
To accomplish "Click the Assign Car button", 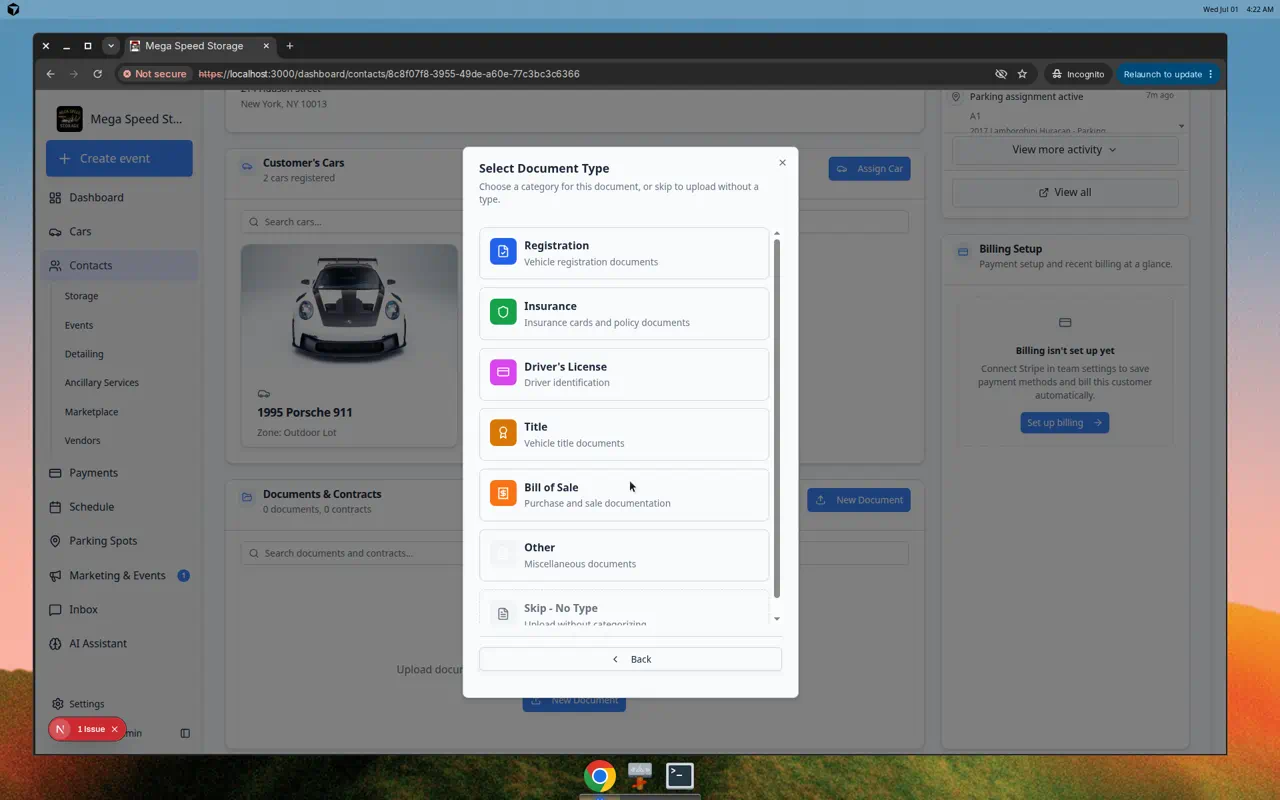I will click(869, 168).
